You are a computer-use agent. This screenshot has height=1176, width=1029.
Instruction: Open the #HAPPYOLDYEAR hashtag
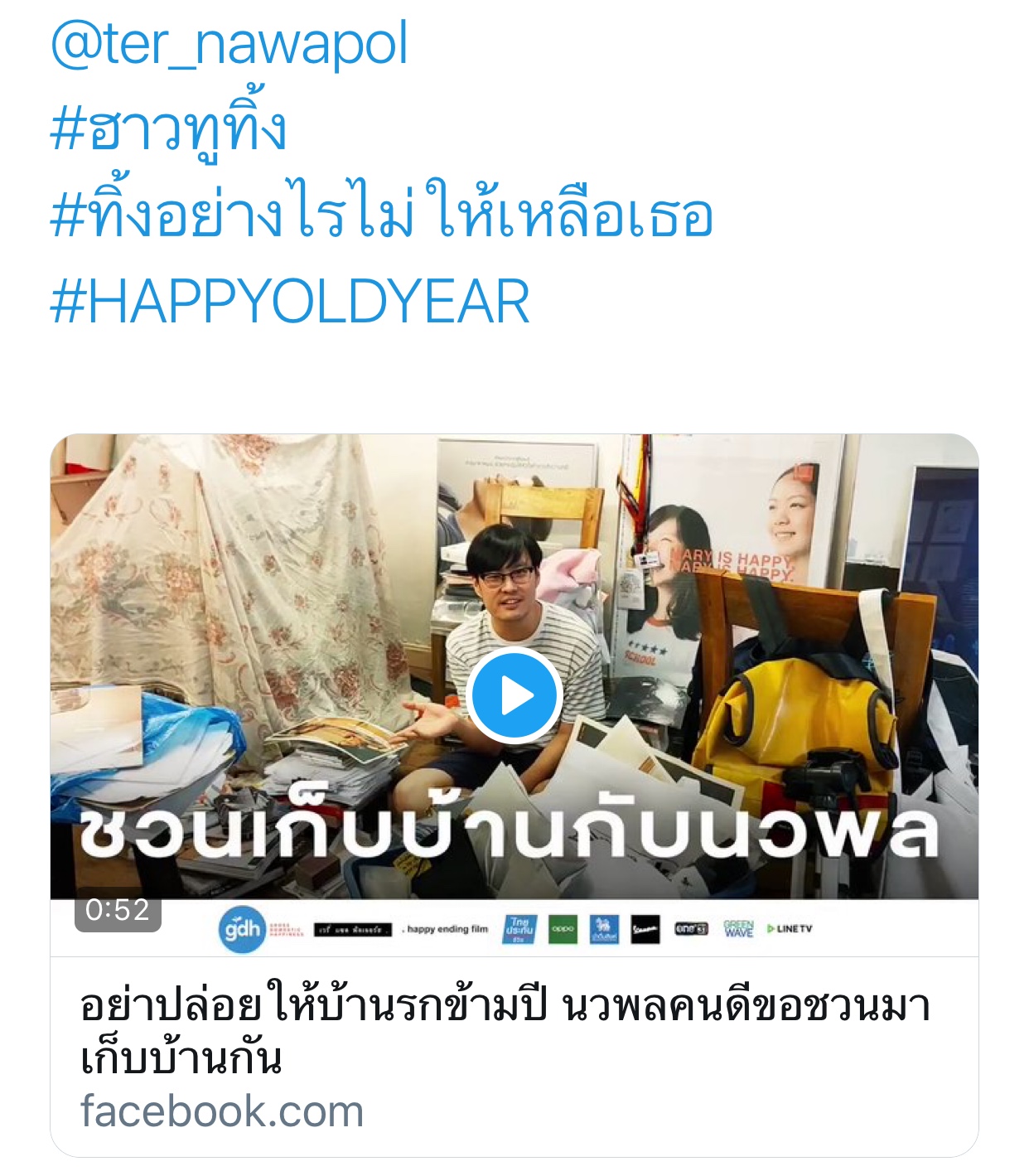pyautogui.click(x=290, y=302)
